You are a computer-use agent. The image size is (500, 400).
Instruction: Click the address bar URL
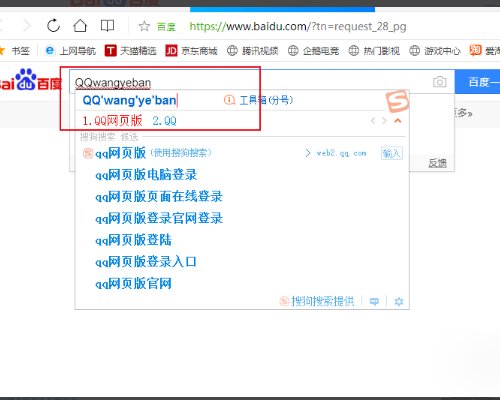click(298, 26)
